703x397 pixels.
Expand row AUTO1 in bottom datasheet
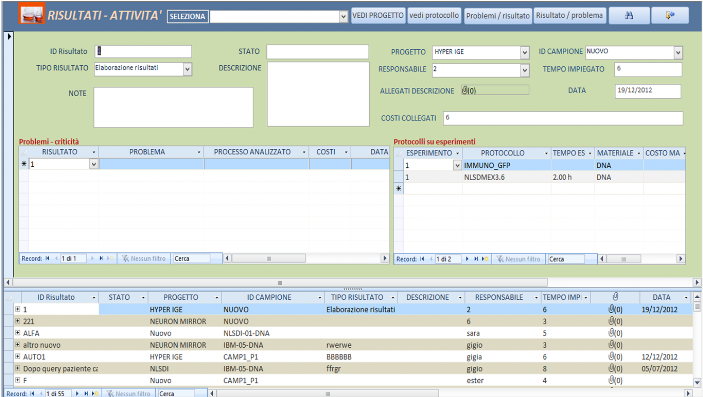17,356
